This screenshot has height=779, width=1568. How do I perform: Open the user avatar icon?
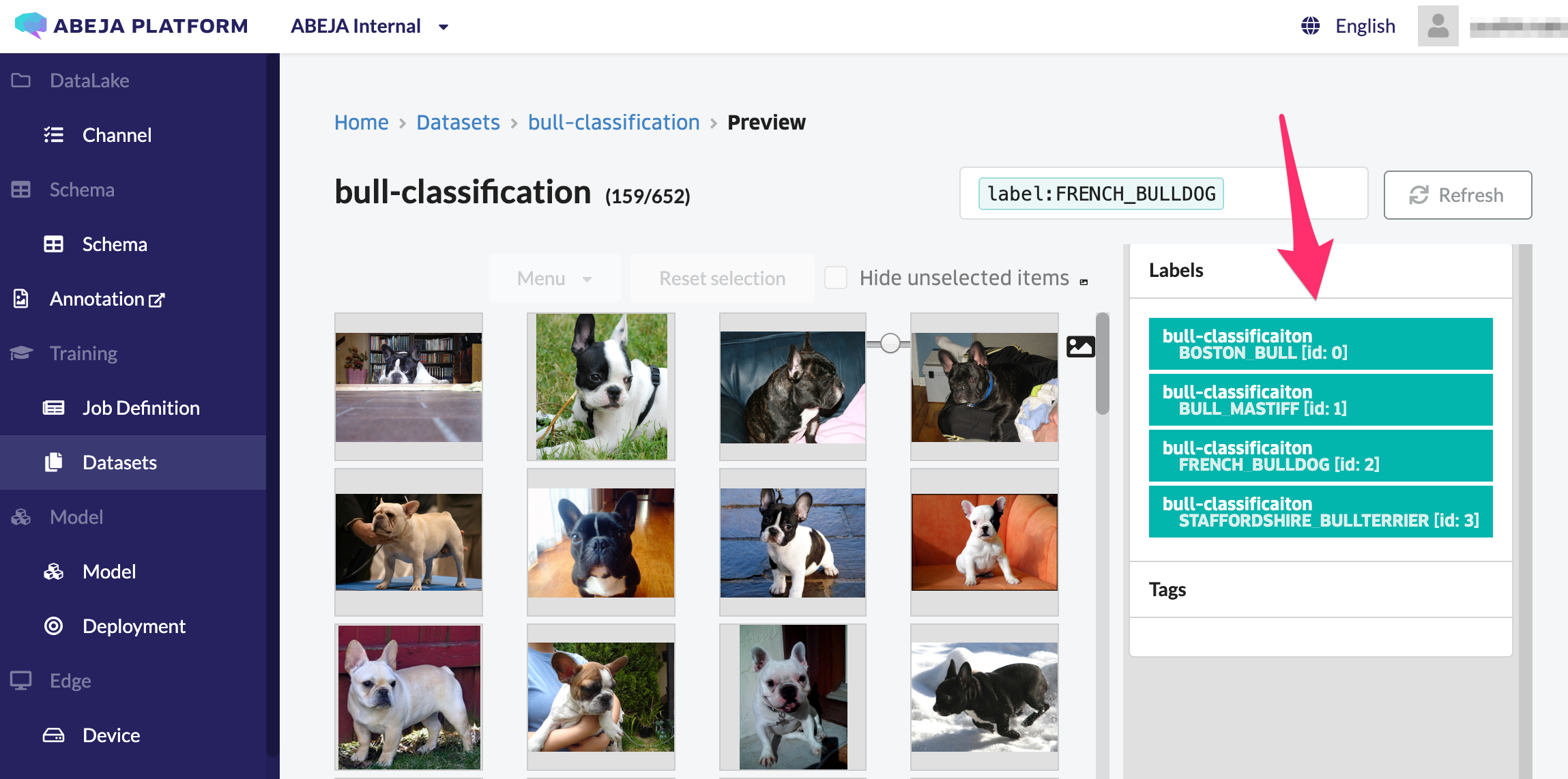tap(1438, 26)
